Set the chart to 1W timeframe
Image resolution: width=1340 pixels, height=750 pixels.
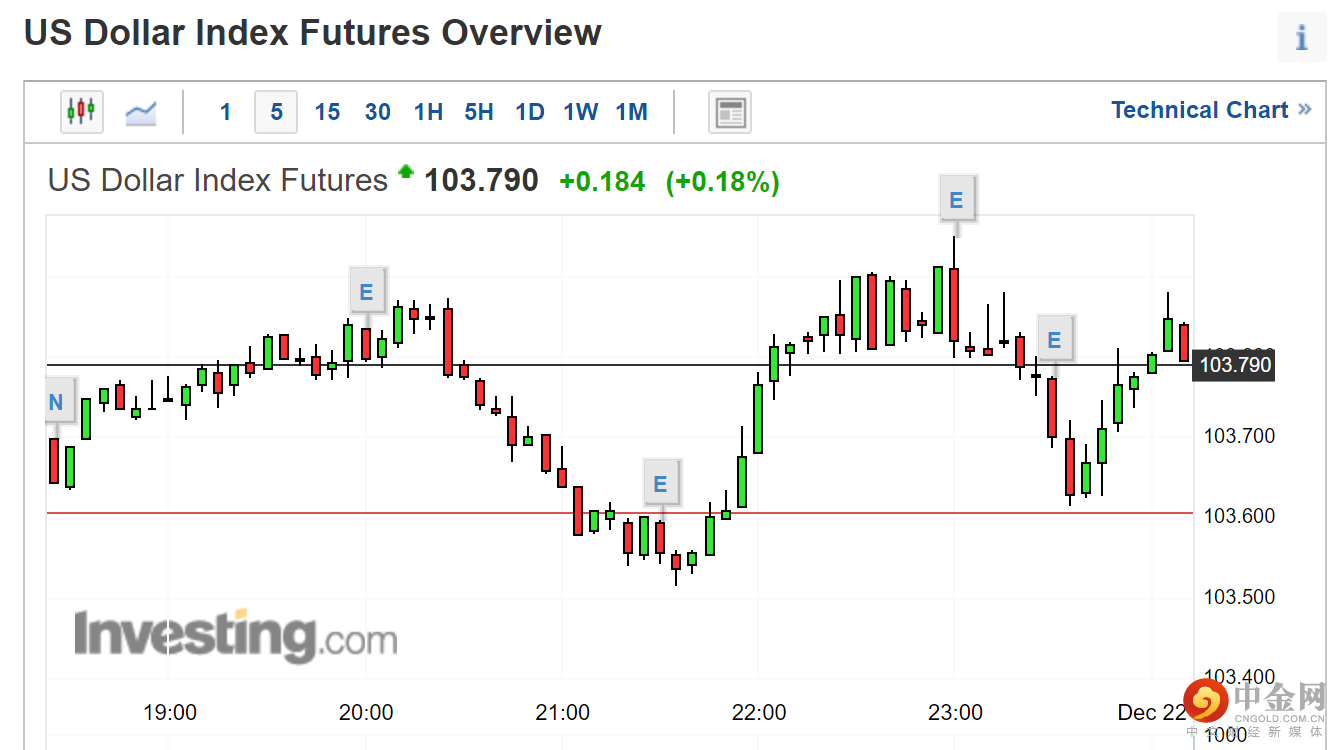tap(580, 112)
